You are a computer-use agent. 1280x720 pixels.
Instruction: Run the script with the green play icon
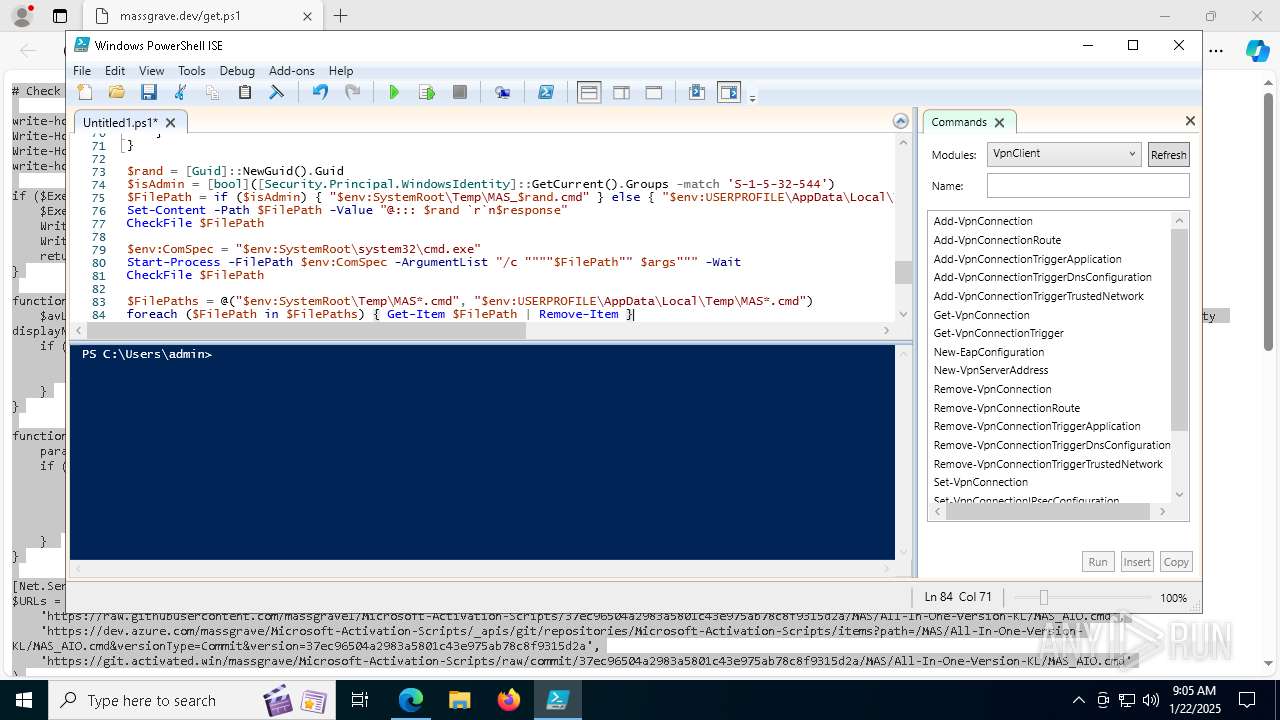(x=394, y=92)
